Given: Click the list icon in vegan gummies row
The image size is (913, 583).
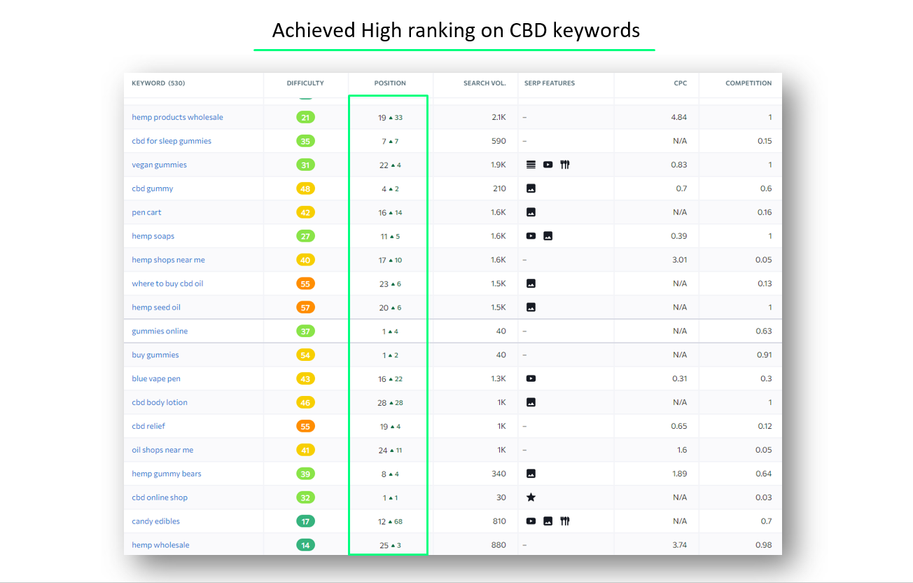Looking at the screenshot, I should (531, 165).
